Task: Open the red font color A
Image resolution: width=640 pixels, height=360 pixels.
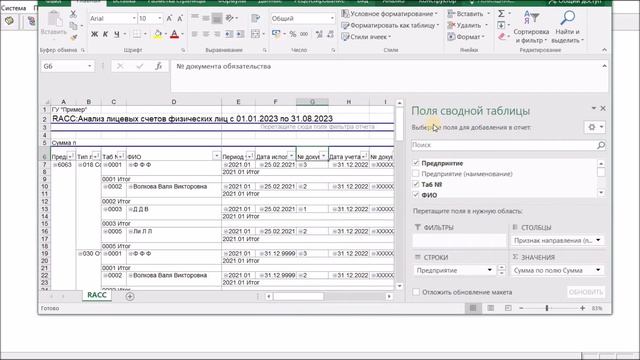Action: click(174, 34)
